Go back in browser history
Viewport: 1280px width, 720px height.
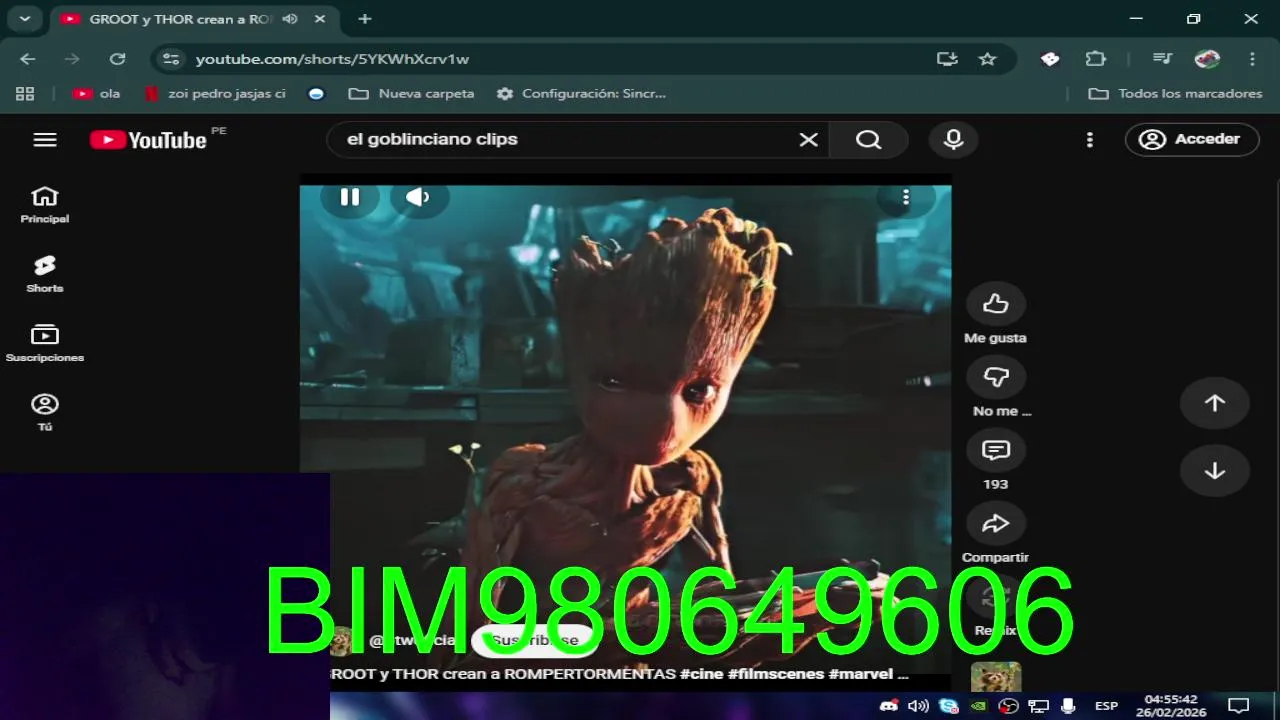pos(27,59)
